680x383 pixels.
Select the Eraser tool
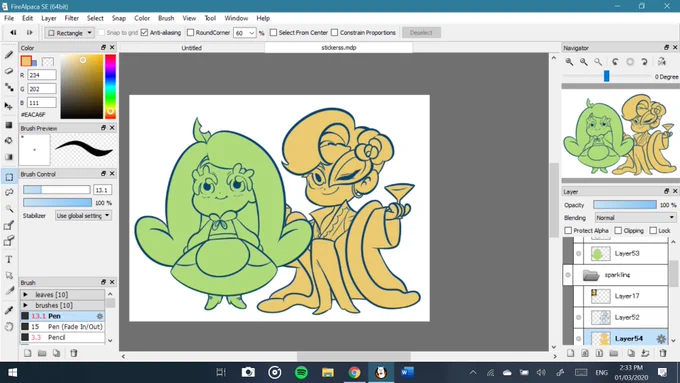[9, 71]
